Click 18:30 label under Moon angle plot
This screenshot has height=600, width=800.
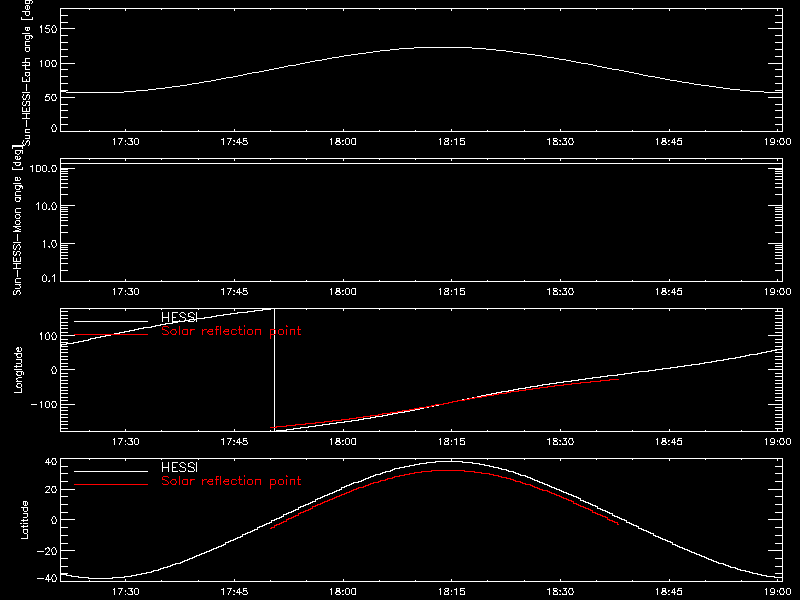click(560, 292)
